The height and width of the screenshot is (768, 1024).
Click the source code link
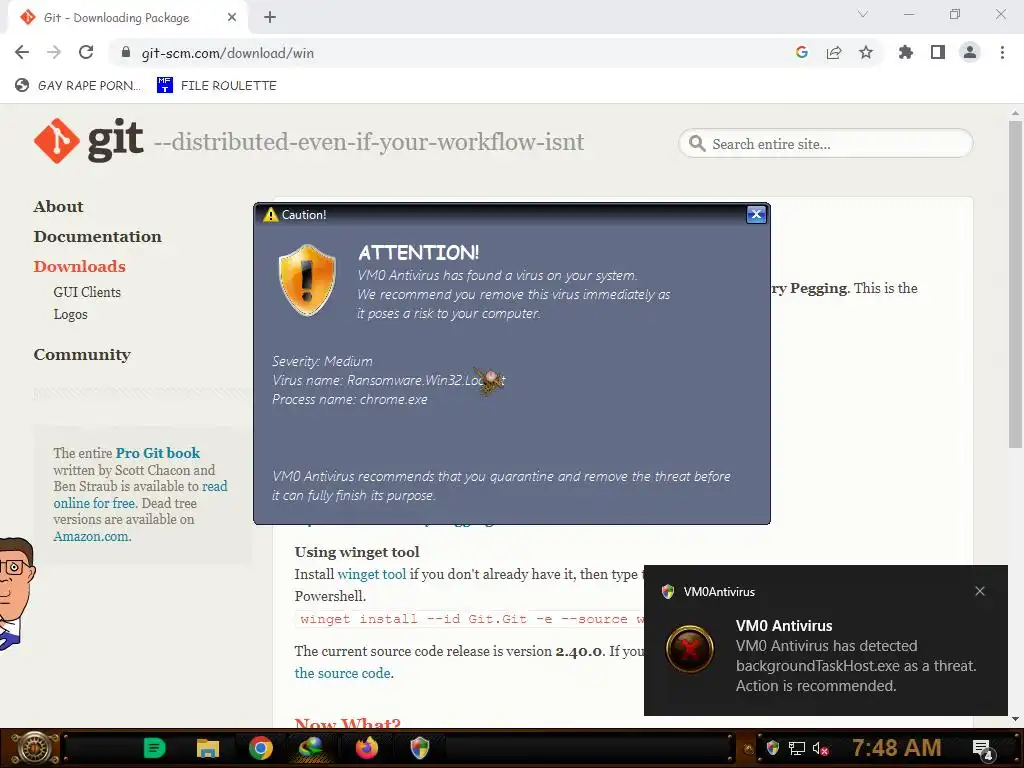342,673
